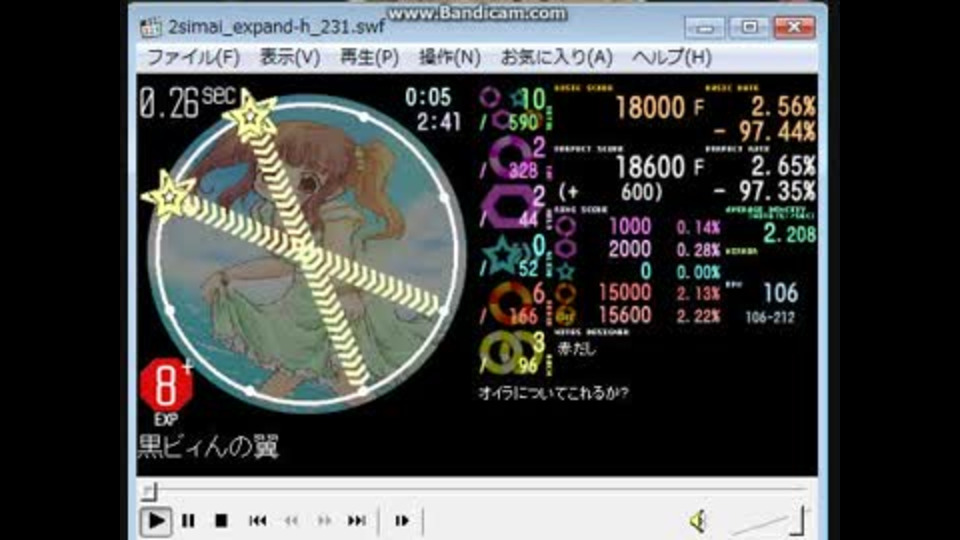This screenshot has height=540, width=960.
Task: Stop the playback
Action: (x=221, y=521)
